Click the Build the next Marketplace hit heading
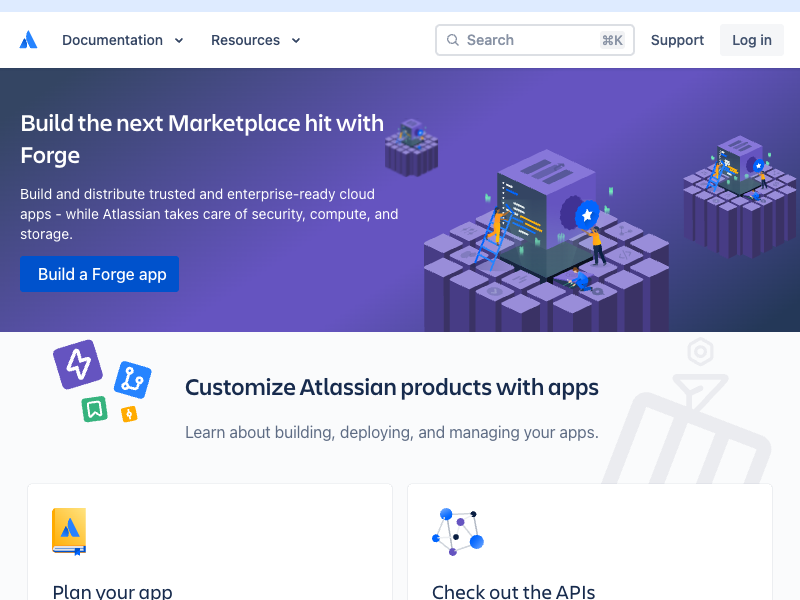The image size is (800, 600). 202,139
